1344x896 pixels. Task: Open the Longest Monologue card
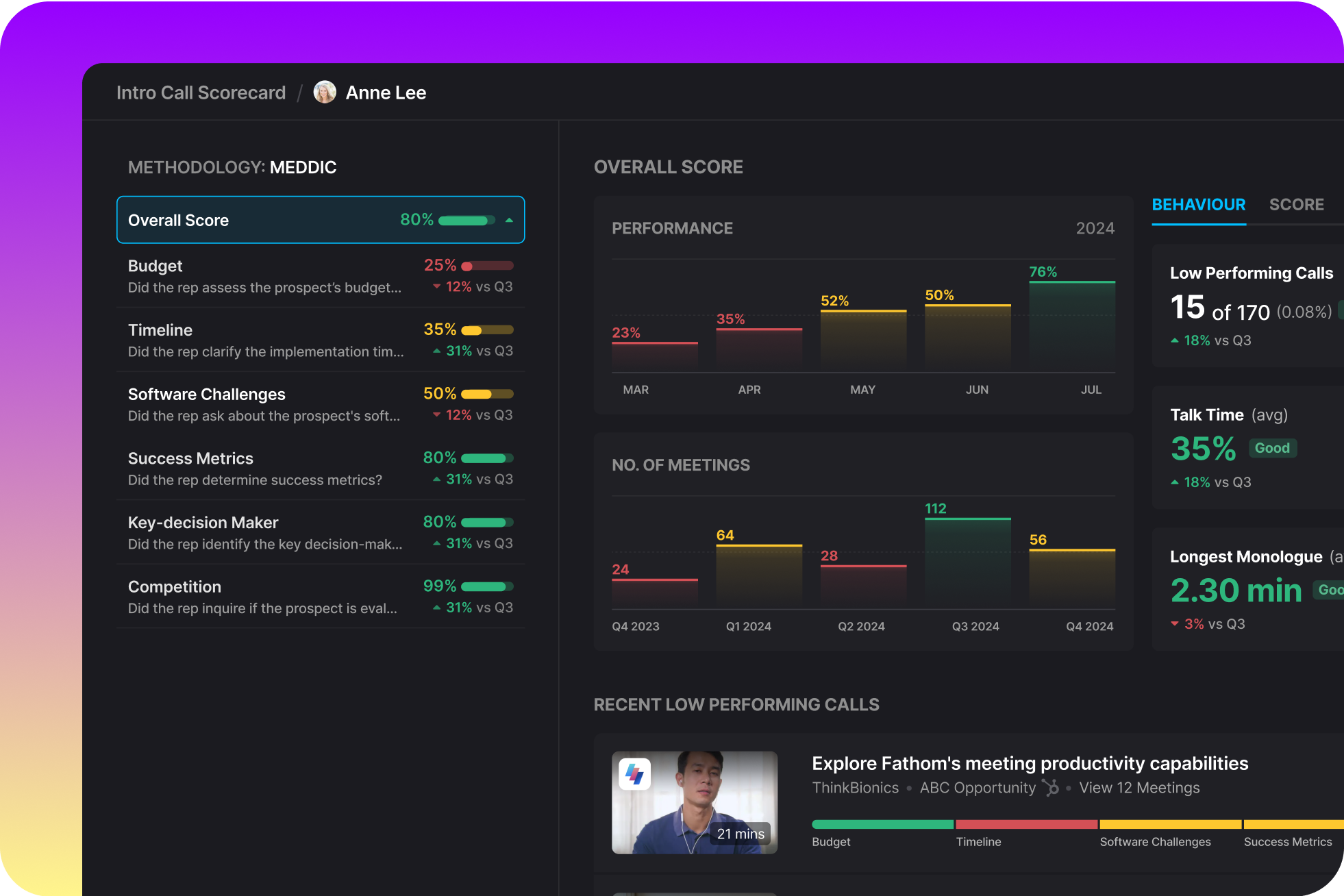coord(1248,589)
